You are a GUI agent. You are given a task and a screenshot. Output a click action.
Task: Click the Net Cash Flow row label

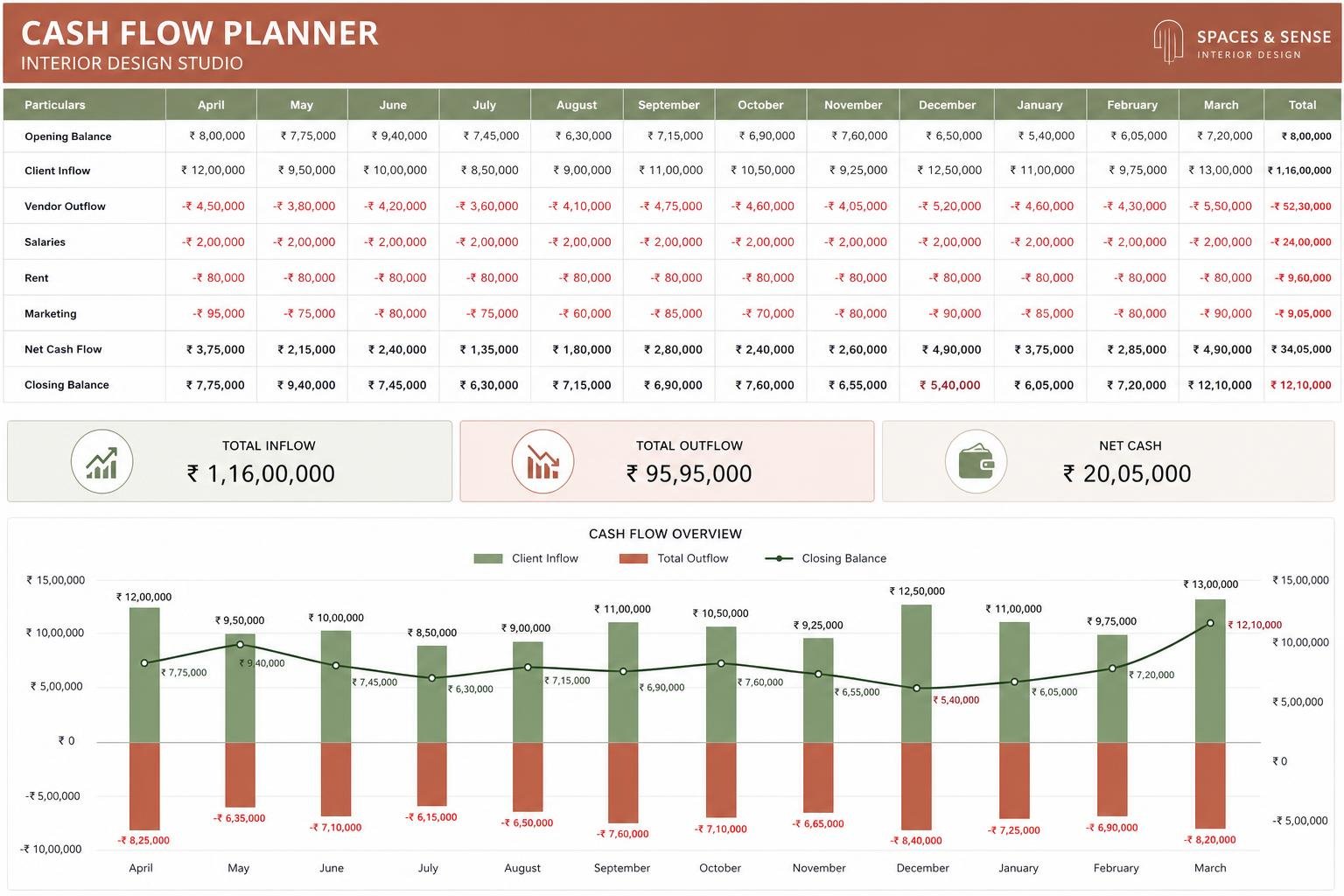(x=63, y=349)
